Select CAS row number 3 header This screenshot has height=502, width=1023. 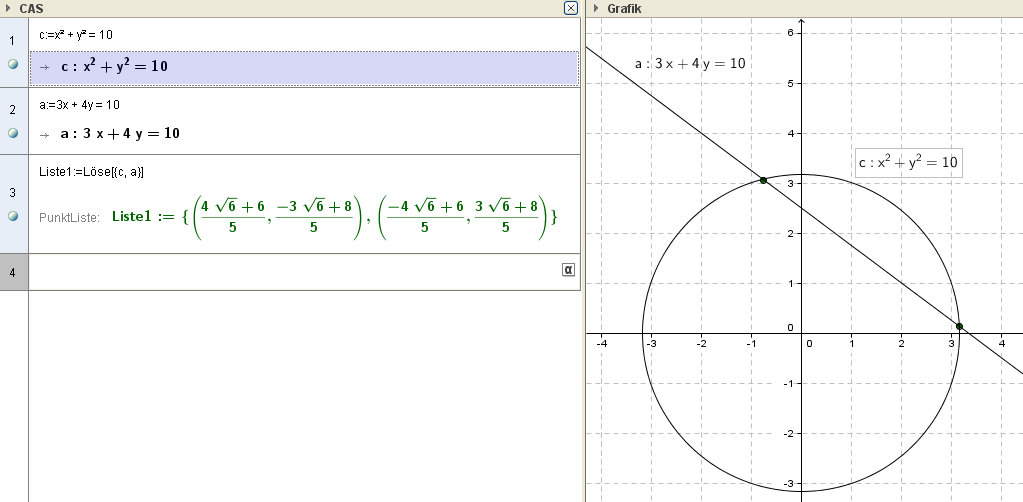pyautogui.click(x=13, y=192)
